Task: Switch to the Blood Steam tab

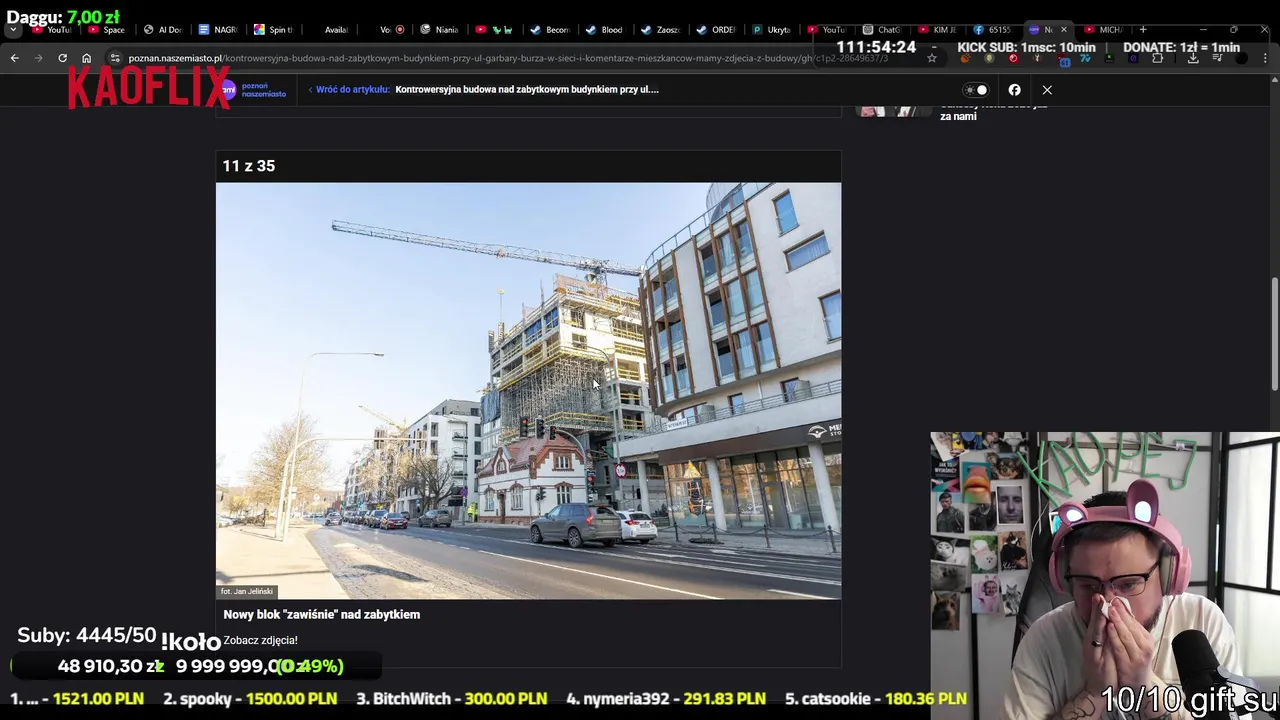Action: pos(605,30)
